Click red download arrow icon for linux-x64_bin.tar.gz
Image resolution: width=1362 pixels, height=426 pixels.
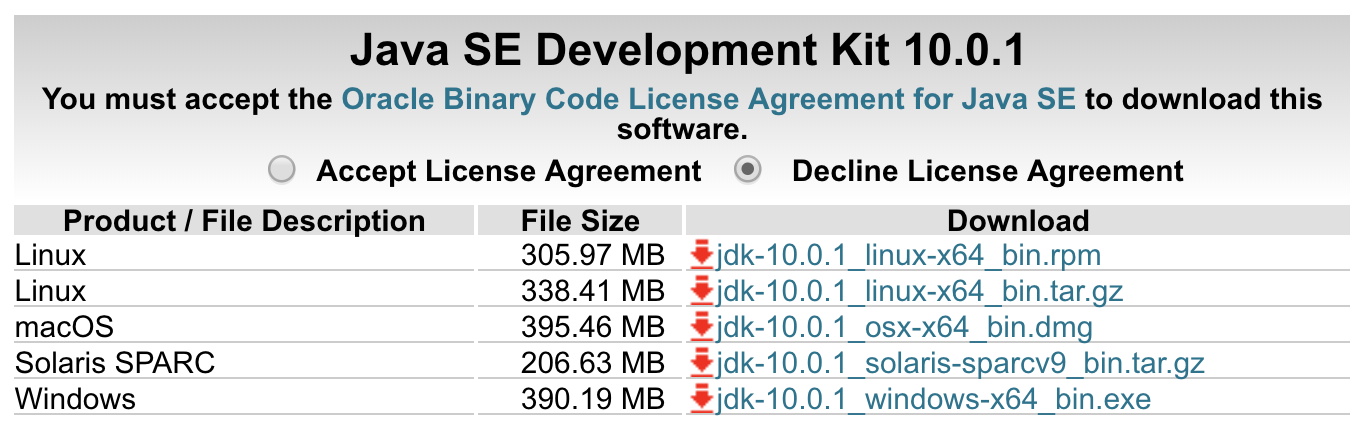[x=702, y=292]
